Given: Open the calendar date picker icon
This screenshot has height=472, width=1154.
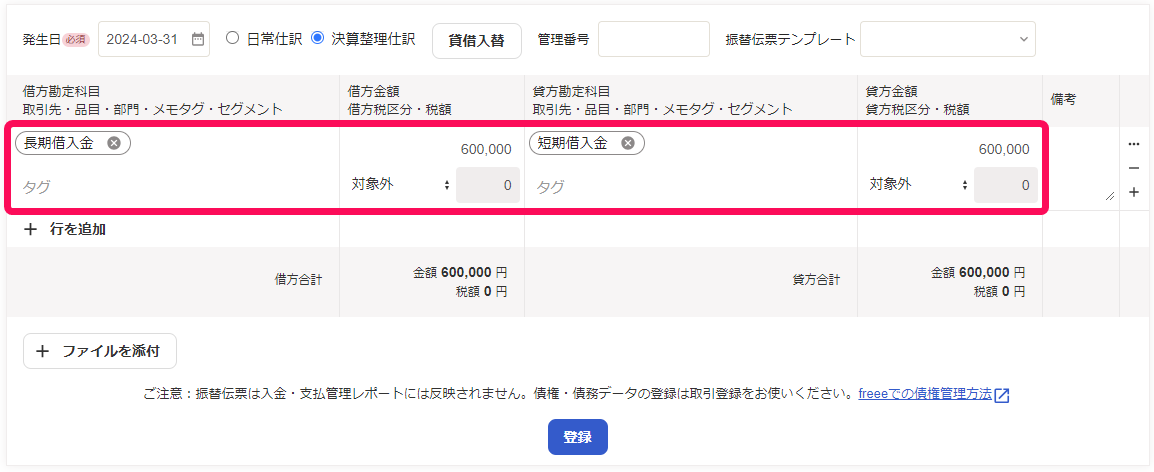Looking at the screenshot, I should pyautogui.click(x=198, y=40).
